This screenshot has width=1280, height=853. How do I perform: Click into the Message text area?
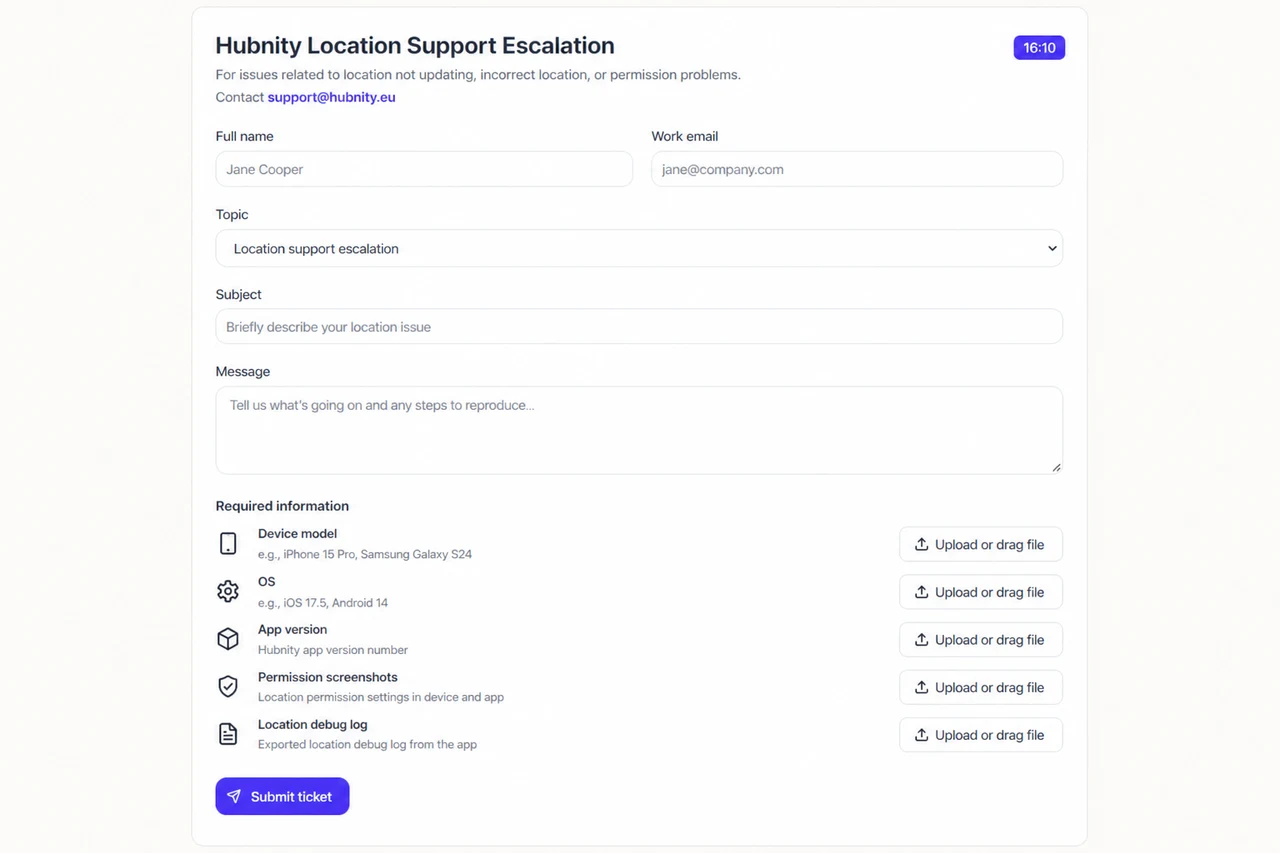639,430
